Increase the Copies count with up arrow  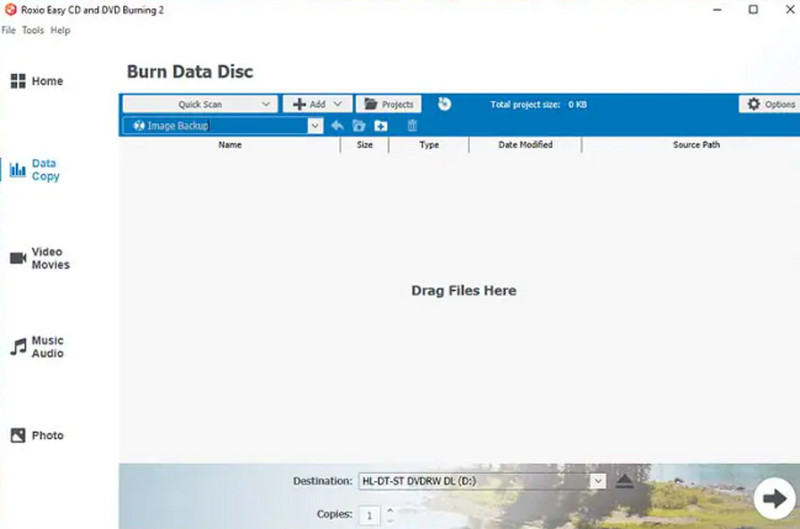coord(389,510)
